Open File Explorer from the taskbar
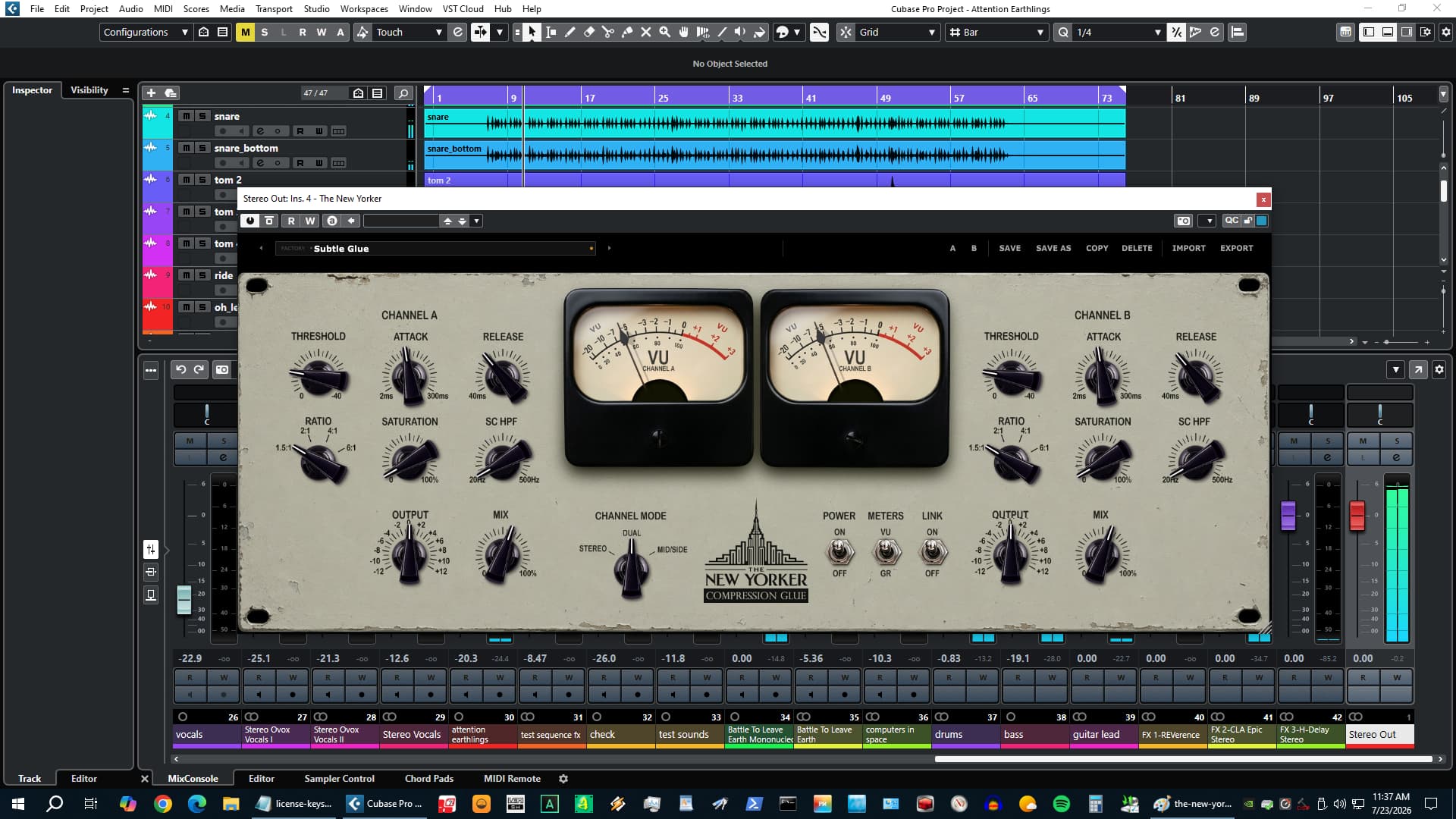 coord(231,804)
